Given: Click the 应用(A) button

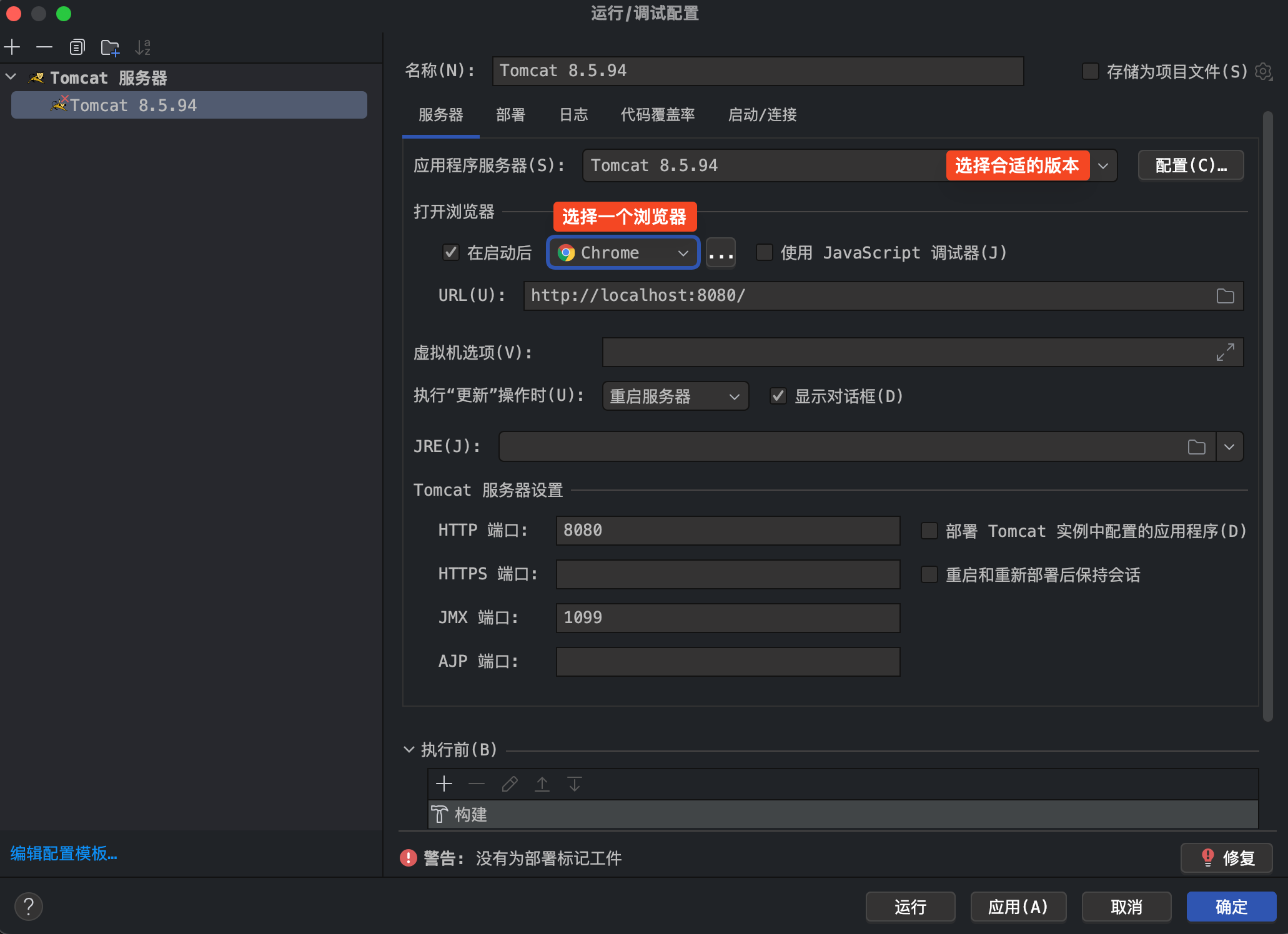Looking at the screenshot, I should click(1018, 907).
